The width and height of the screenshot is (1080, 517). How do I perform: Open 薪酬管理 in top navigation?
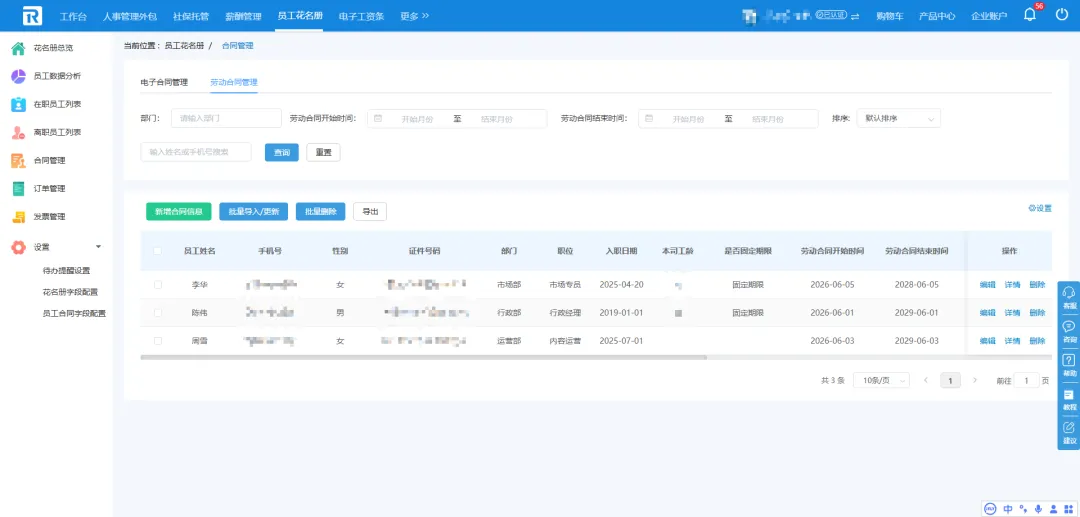click(x=243, y=16)
